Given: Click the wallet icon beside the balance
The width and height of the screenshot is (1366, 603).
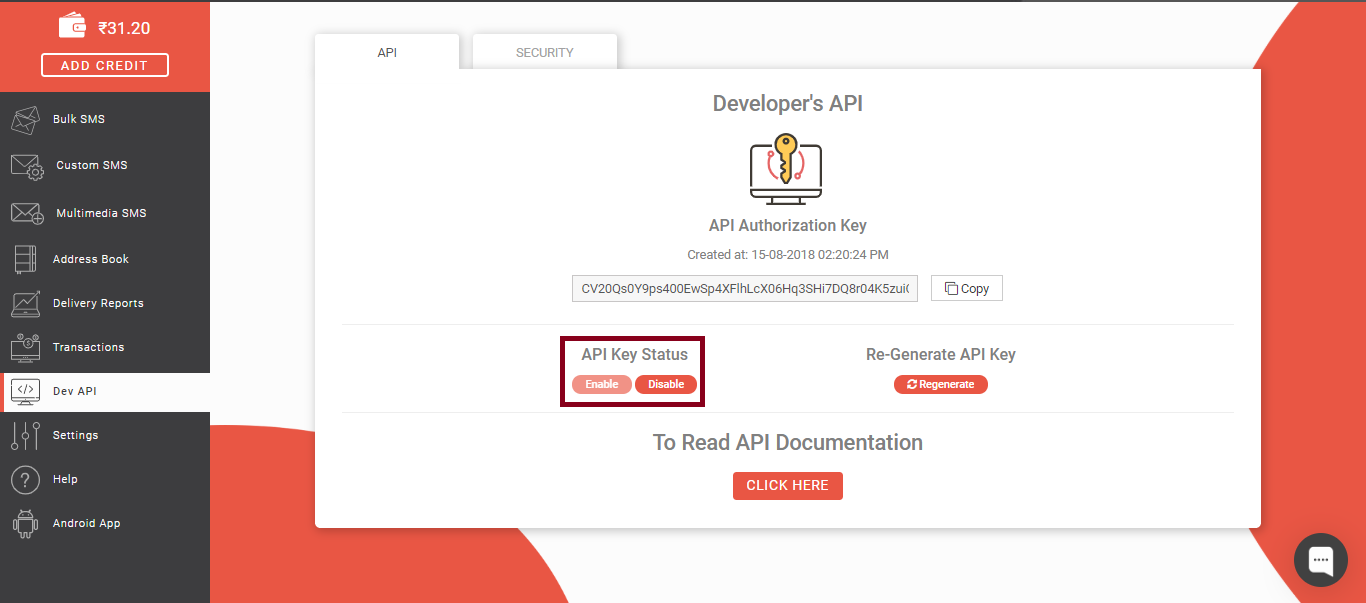Looking at the screenshot, I should pos(73,26).
